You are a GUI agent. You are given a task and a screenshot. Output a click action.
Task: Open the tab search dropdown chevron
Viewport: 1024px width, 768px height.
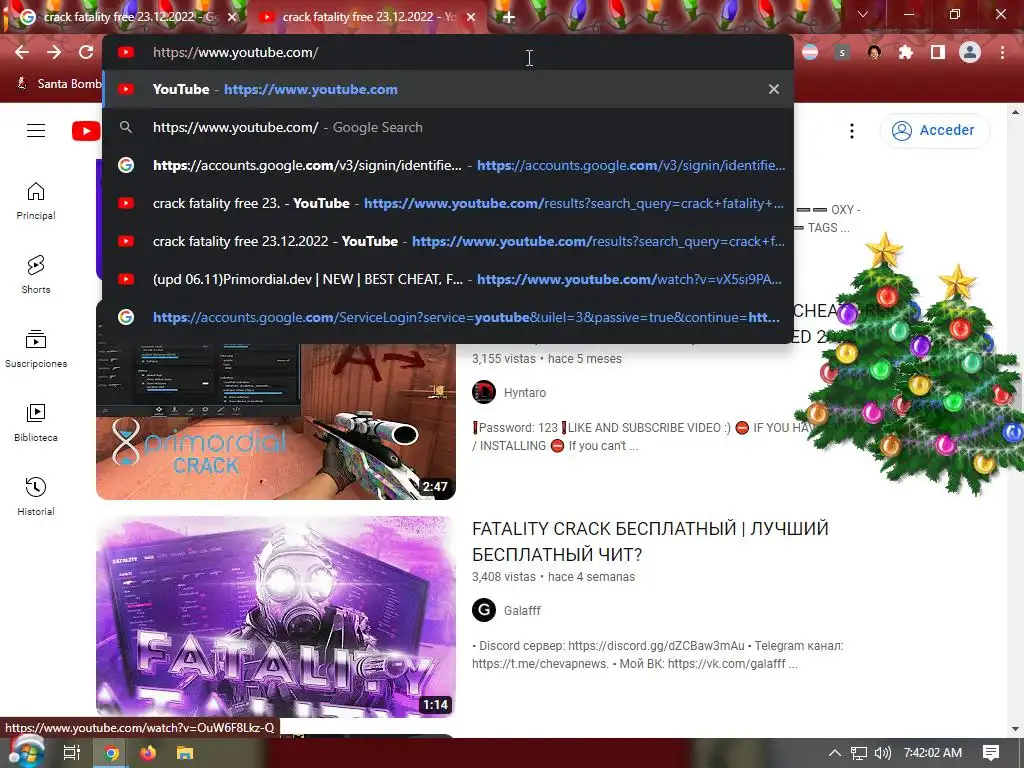point(863,14)
